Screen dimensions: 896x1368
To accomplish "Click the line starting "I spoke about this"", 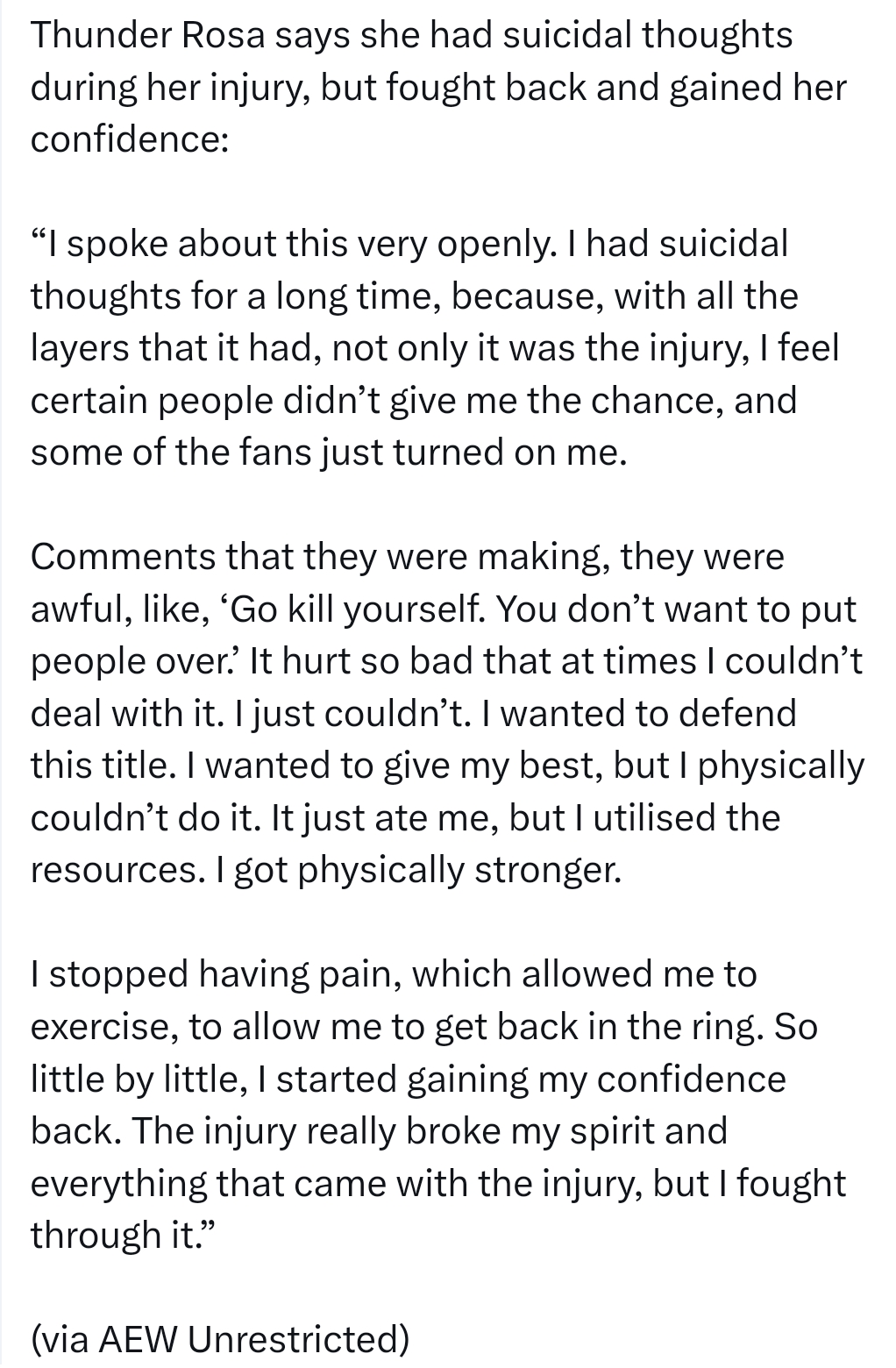I will tap(409, 245).
